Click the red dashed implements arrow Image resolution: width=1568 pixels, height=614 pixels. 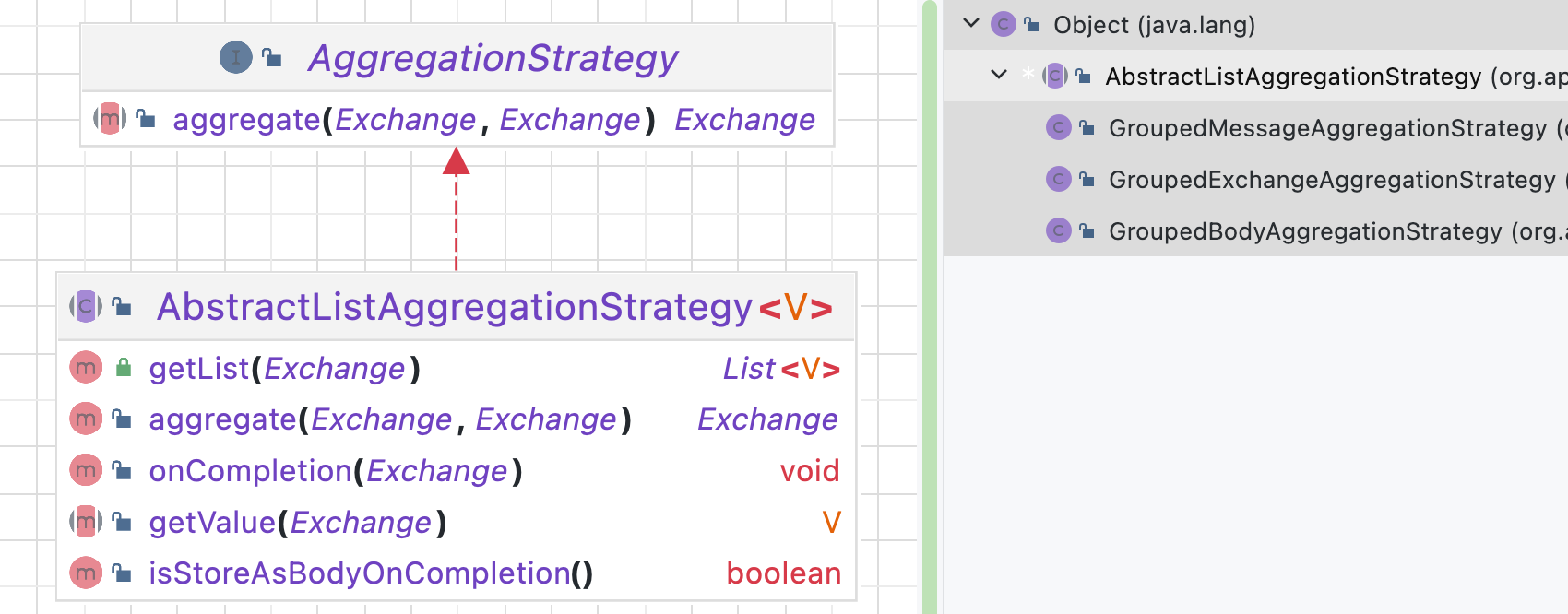[456, 209]
